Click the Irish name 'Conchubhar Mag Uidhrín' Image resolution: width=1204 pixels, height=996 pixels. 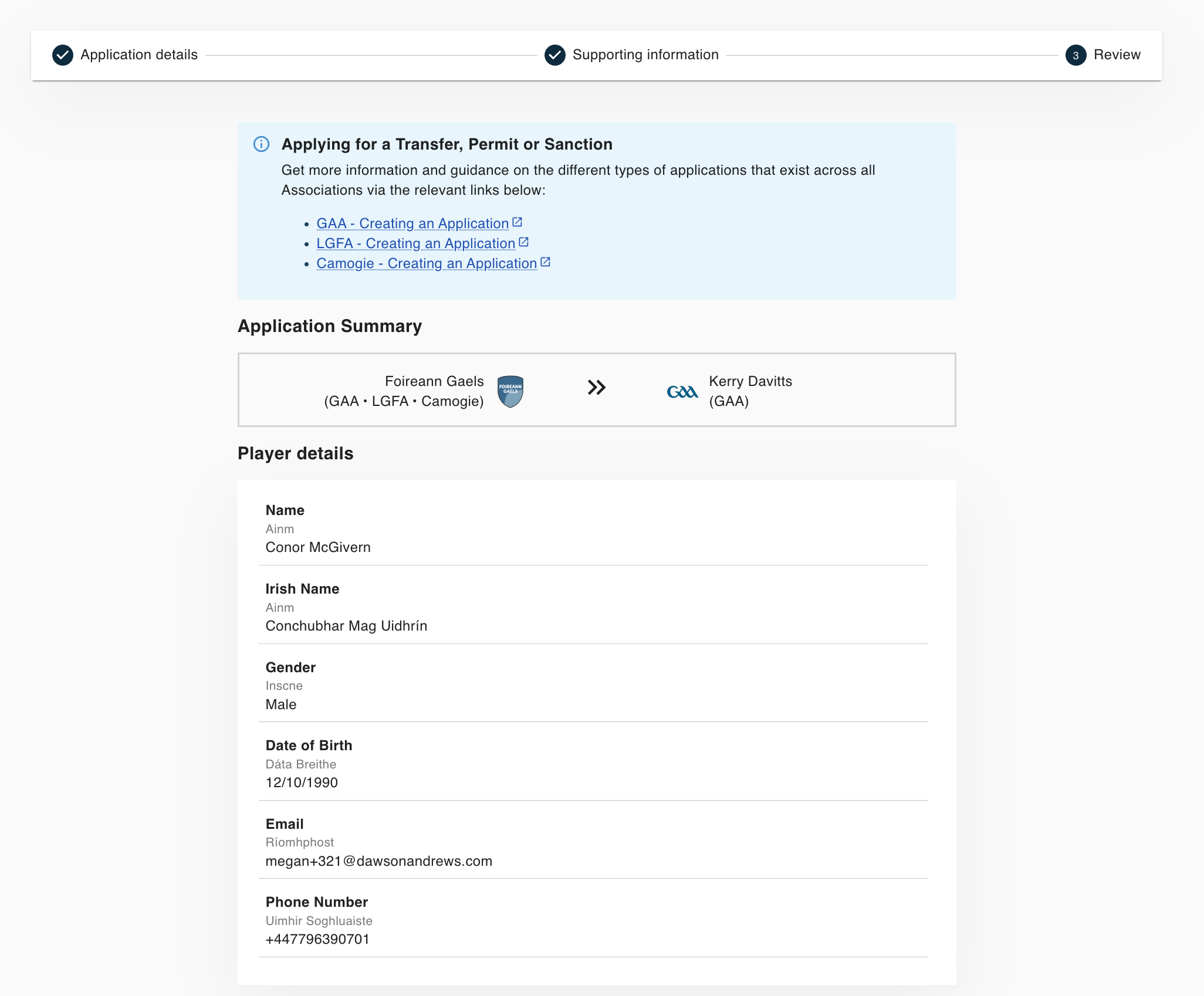click(x=346, y=626)
